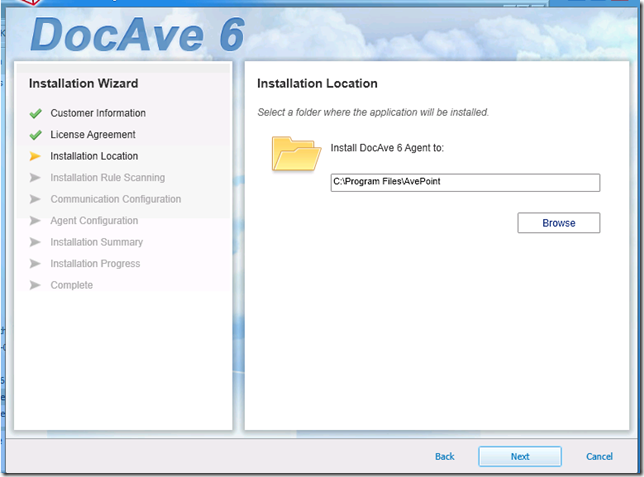Select the Communication Configuration step
This screenshot has width=644, height=477.
pos(115,199)
